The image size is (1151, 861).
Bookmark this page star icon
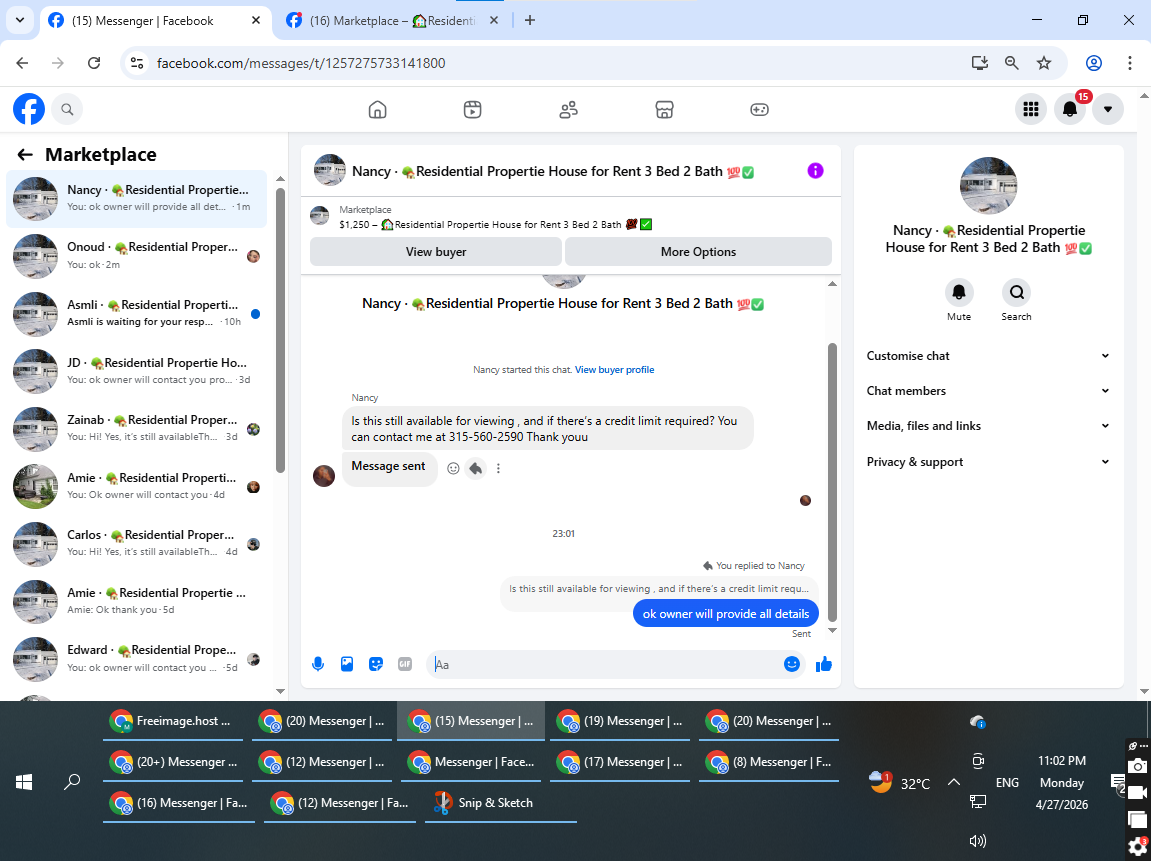1044,63
